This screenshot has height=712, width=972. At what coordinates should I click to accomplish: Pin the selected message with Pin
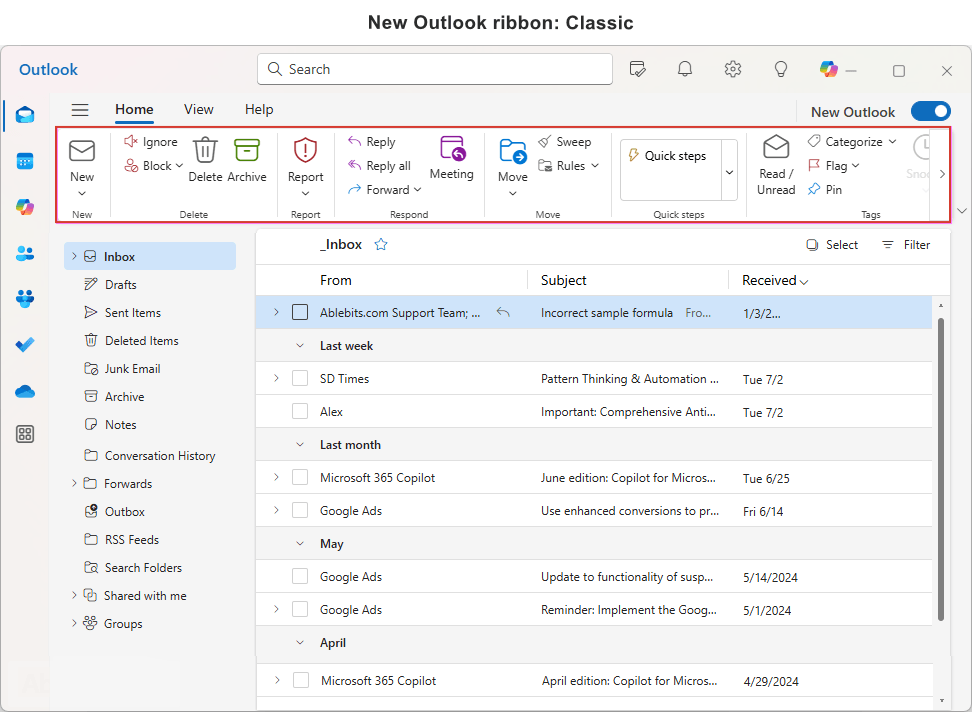tap(825, 189)
